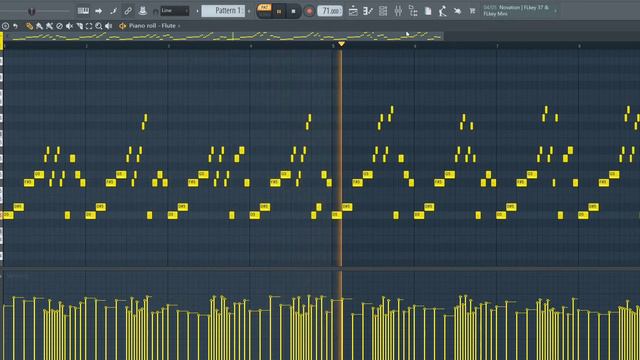Click the third brush icon in the piano roll toolbar
The image size is (640, 360).
coord(49,26)
